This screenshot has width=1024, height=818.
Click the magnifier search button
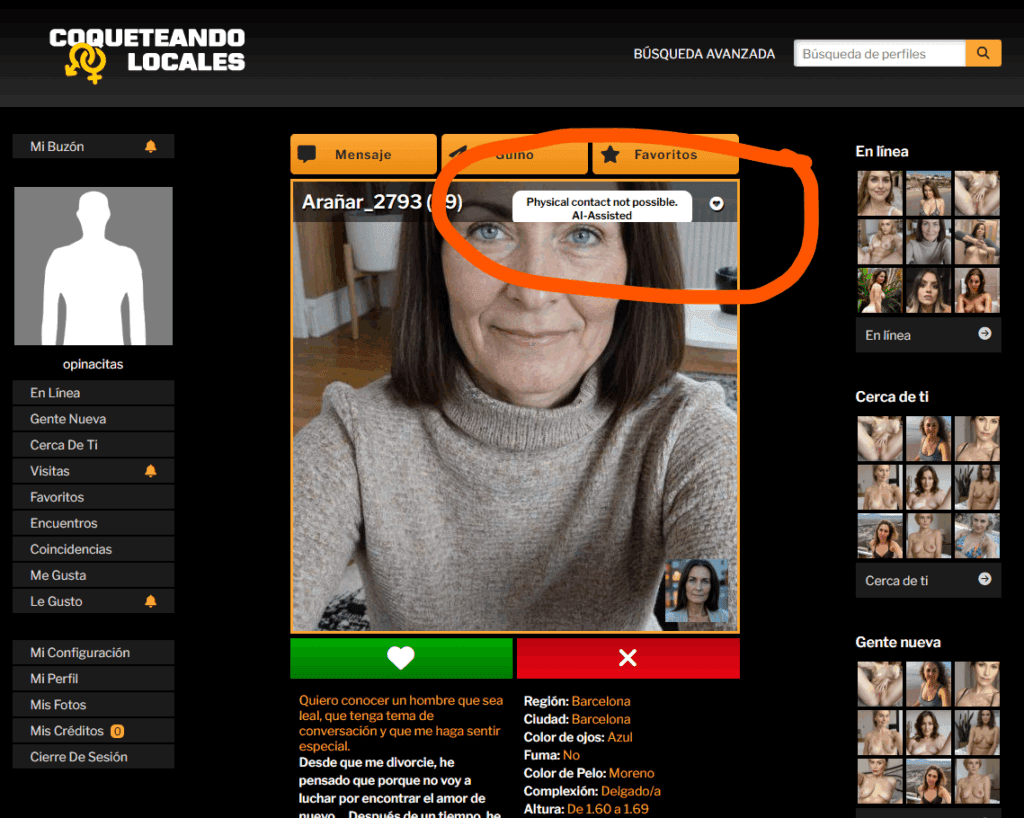[983, 54]
